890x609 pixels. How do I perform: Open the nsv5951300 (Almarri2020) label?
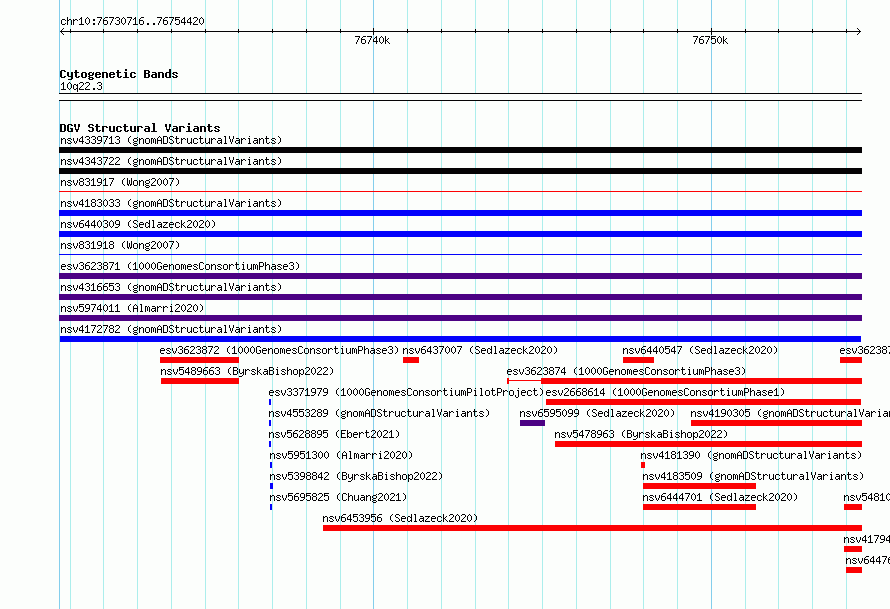341,455
